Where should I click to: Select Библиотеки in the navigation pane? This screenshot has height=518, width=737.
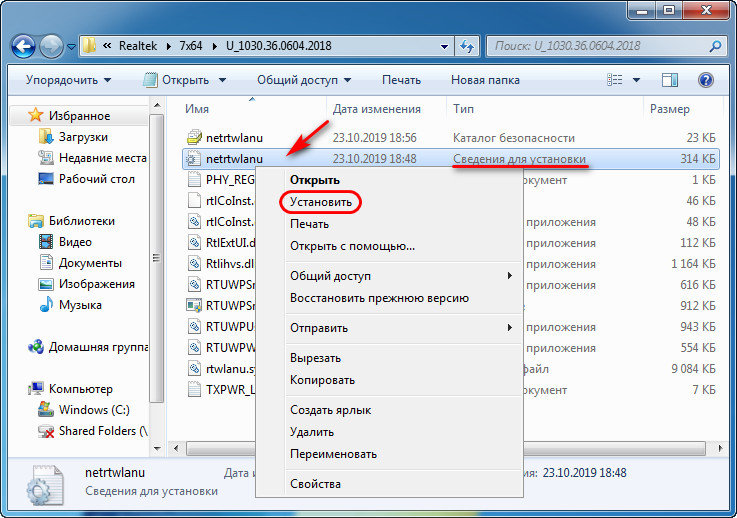click(x=82, y=221)
